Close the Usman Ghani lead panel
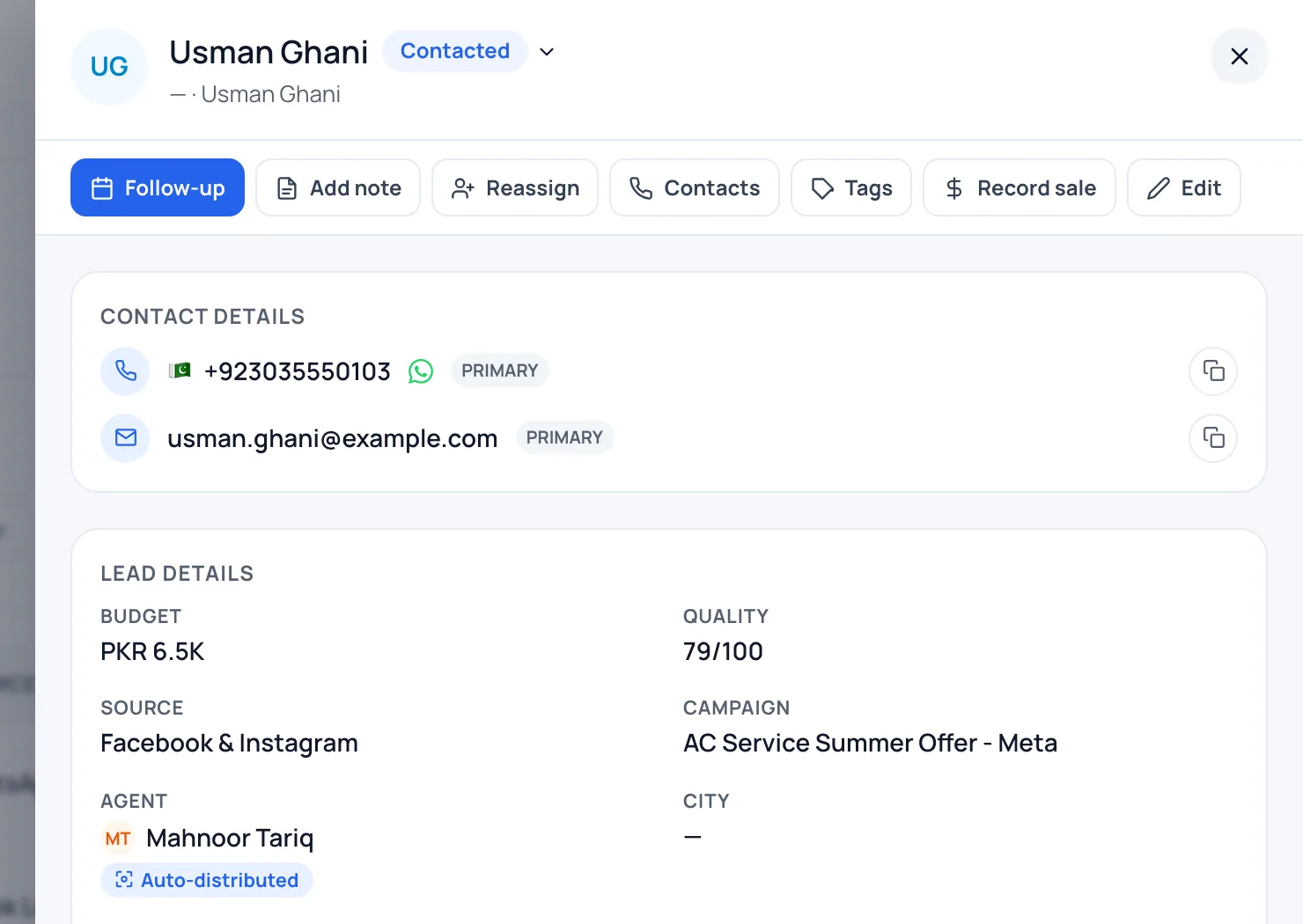 coord(1240,56)
